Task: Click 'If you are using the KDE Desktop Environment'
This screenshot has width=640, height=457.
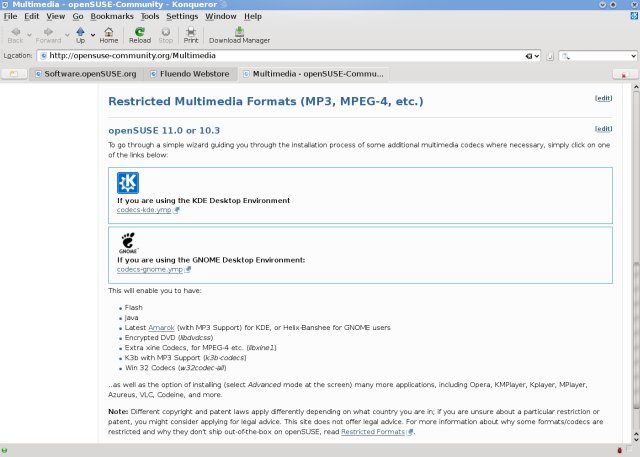Action: 203,200
